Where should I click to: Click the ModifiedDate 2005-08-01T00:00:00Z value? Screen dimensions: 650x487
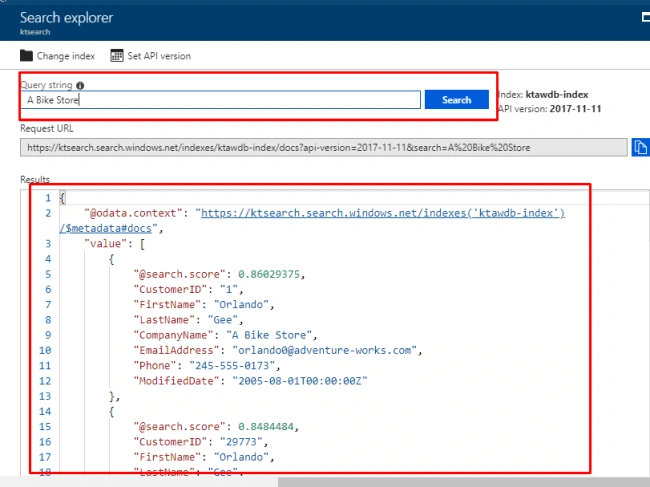(x=300, y=381)
